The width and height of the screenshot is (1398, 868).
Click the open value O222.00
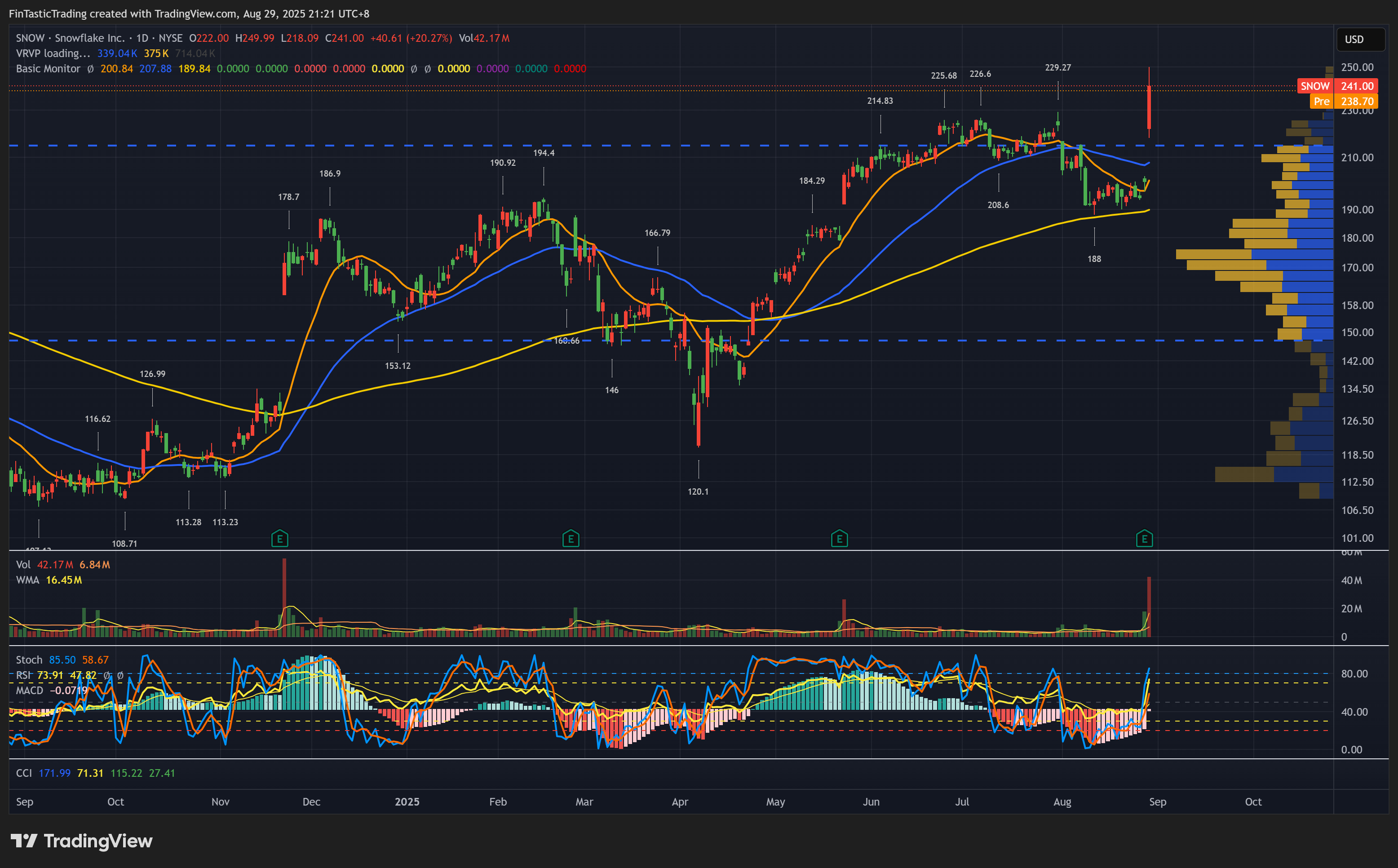tap(209, 38)
